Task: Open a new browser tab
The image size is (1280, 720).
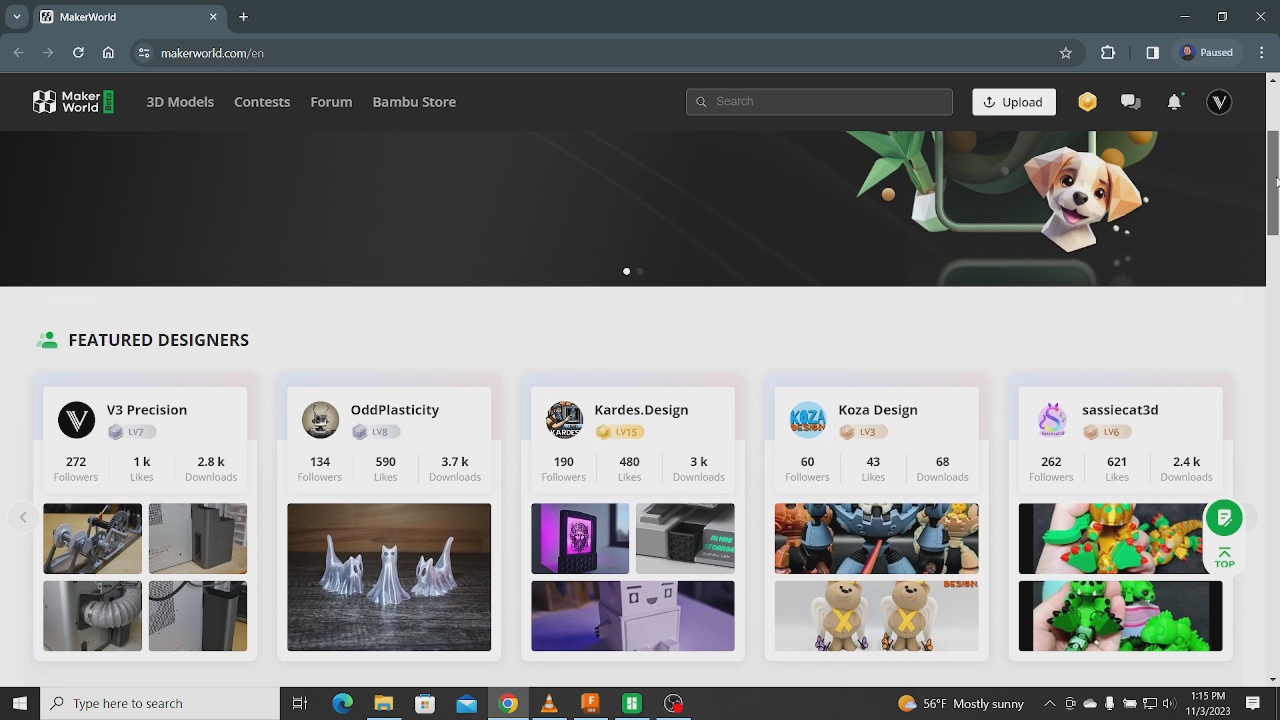Action: [x=243, y=17]
